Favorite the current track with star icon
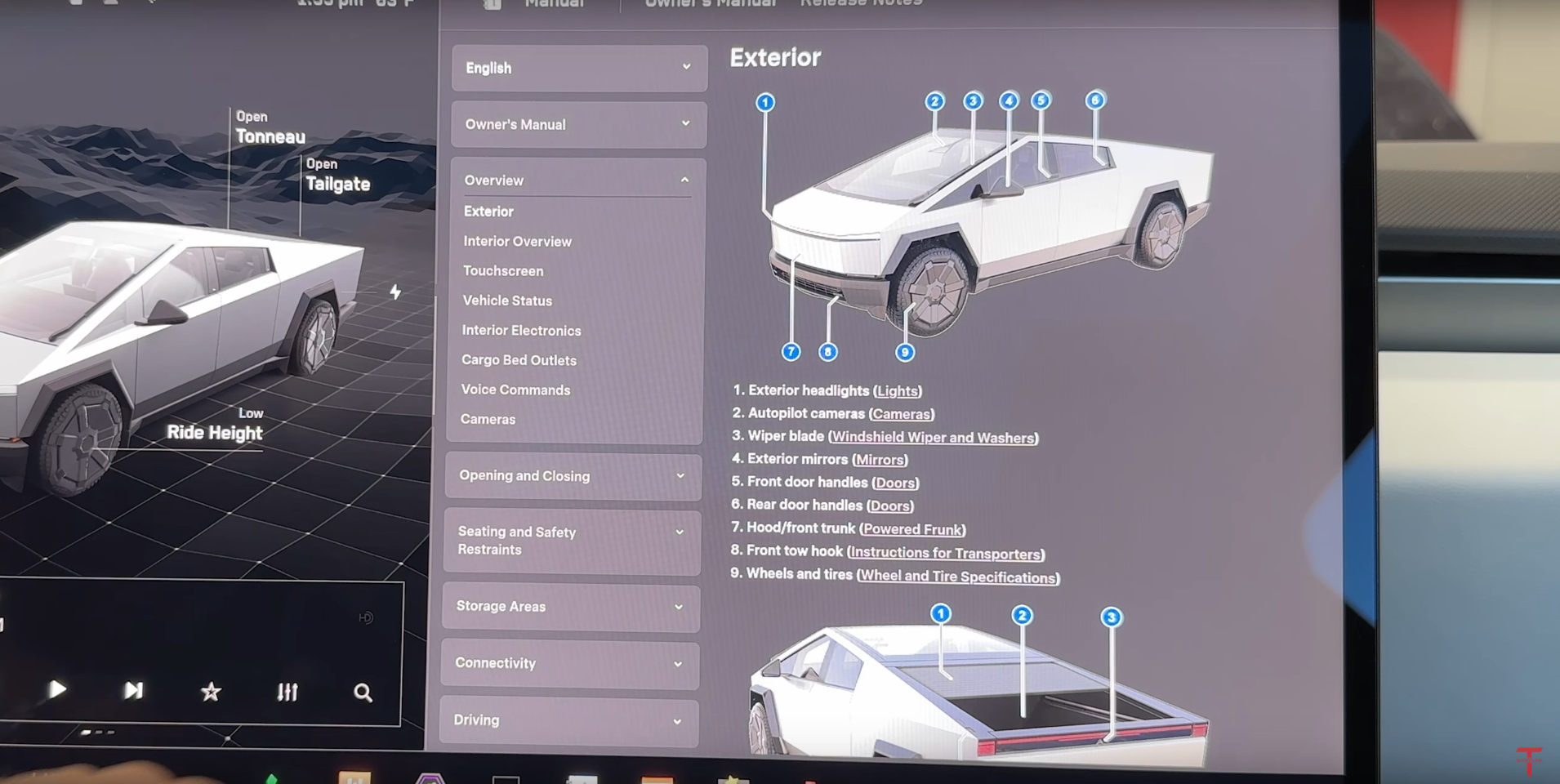Image resolution: width=1560 pixels, height=784 pixels. (211, 693)
